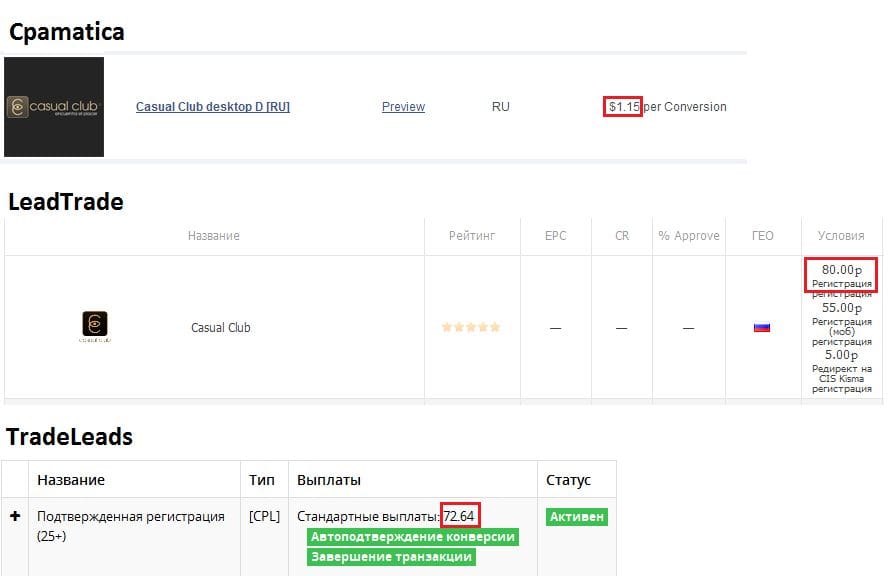Click the Рейтинг column header
The width and height of the screenshot is (888, 576).
[x=472, y=236]
